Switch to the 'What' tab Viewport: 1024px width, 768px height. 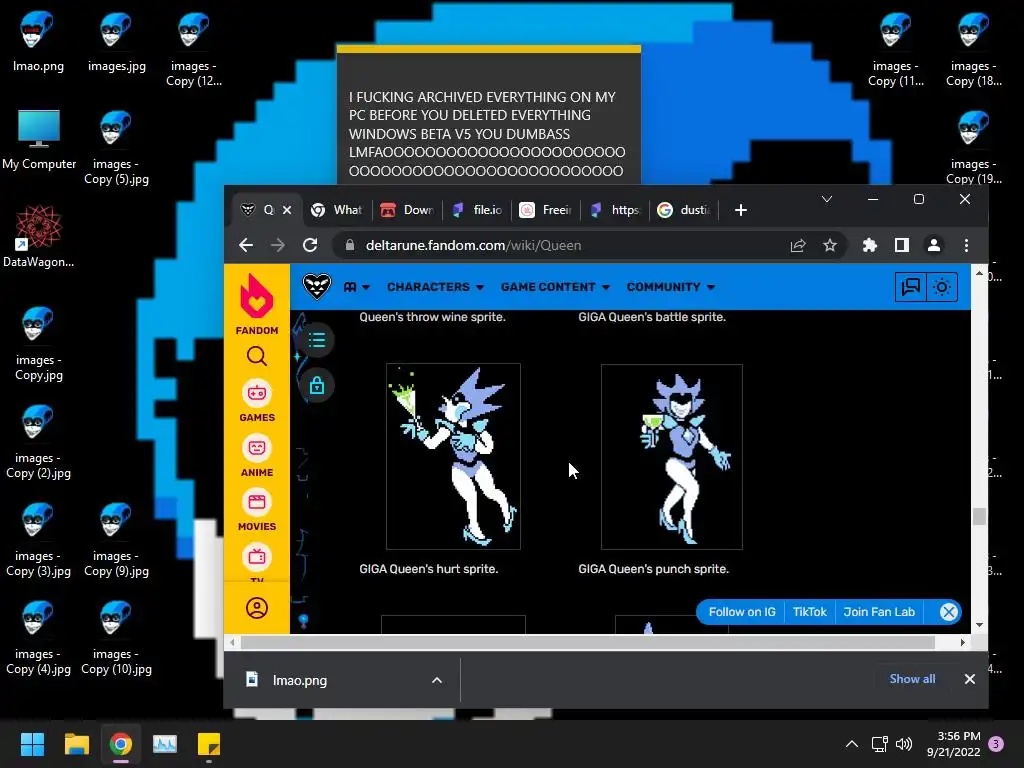point(337,210)
